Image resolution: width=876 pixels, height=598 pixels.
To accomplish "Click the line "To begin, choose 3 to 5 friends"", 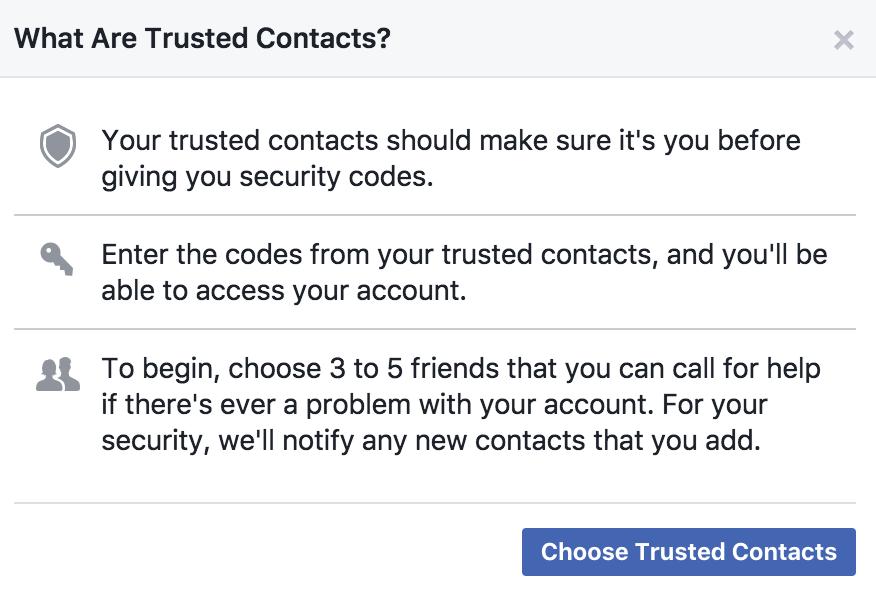I will click(460, 368).
